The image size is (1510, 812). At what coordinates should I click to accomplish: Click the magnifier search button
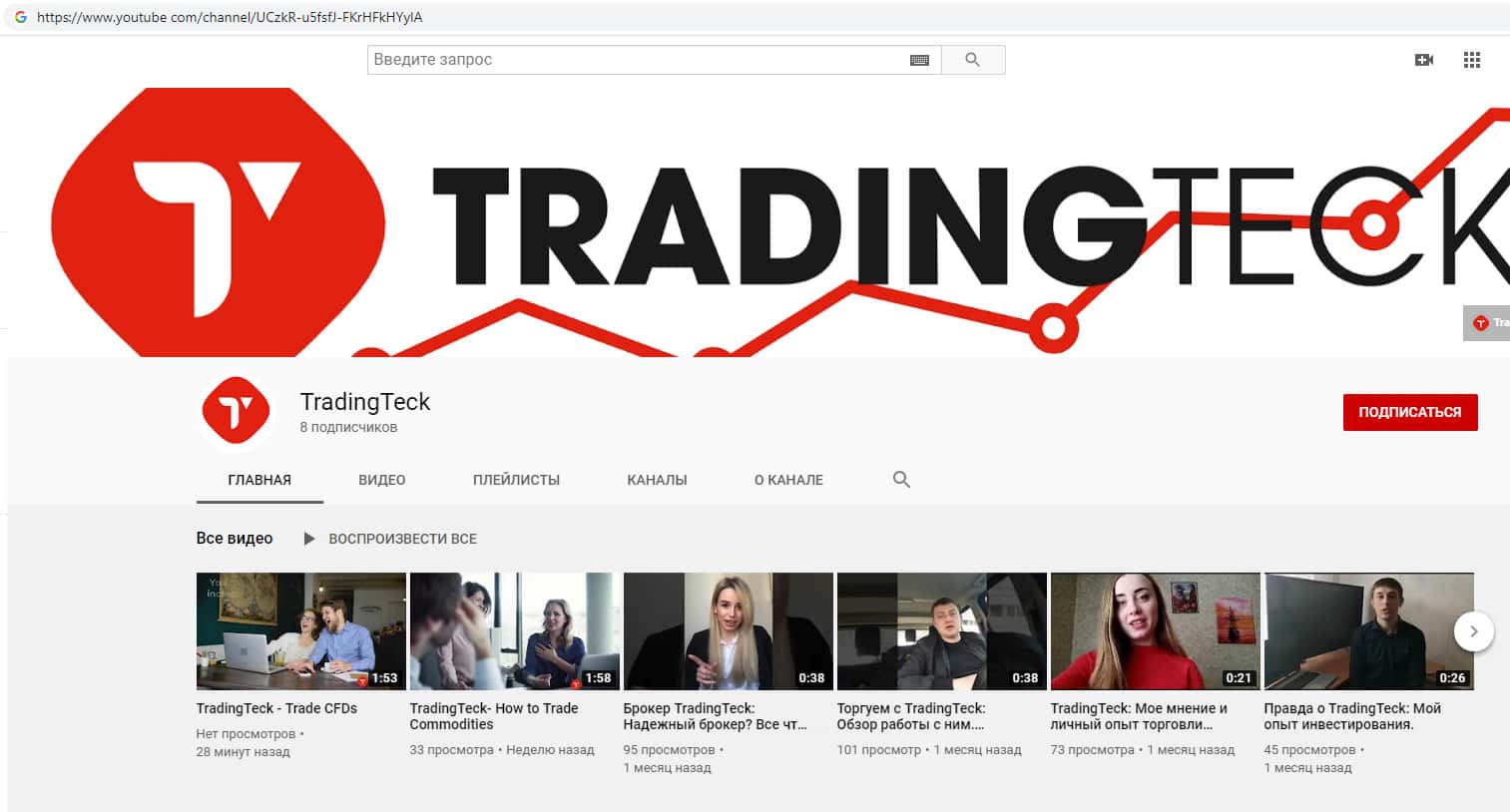point(973,60)
